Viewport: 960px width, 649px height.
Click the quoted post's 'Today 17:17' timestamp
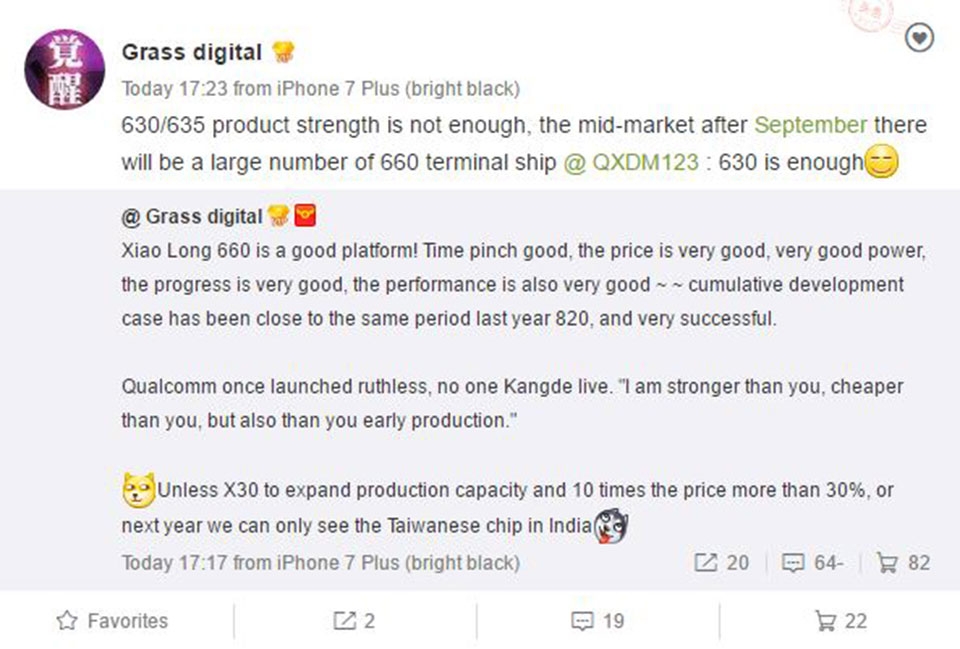174,563
